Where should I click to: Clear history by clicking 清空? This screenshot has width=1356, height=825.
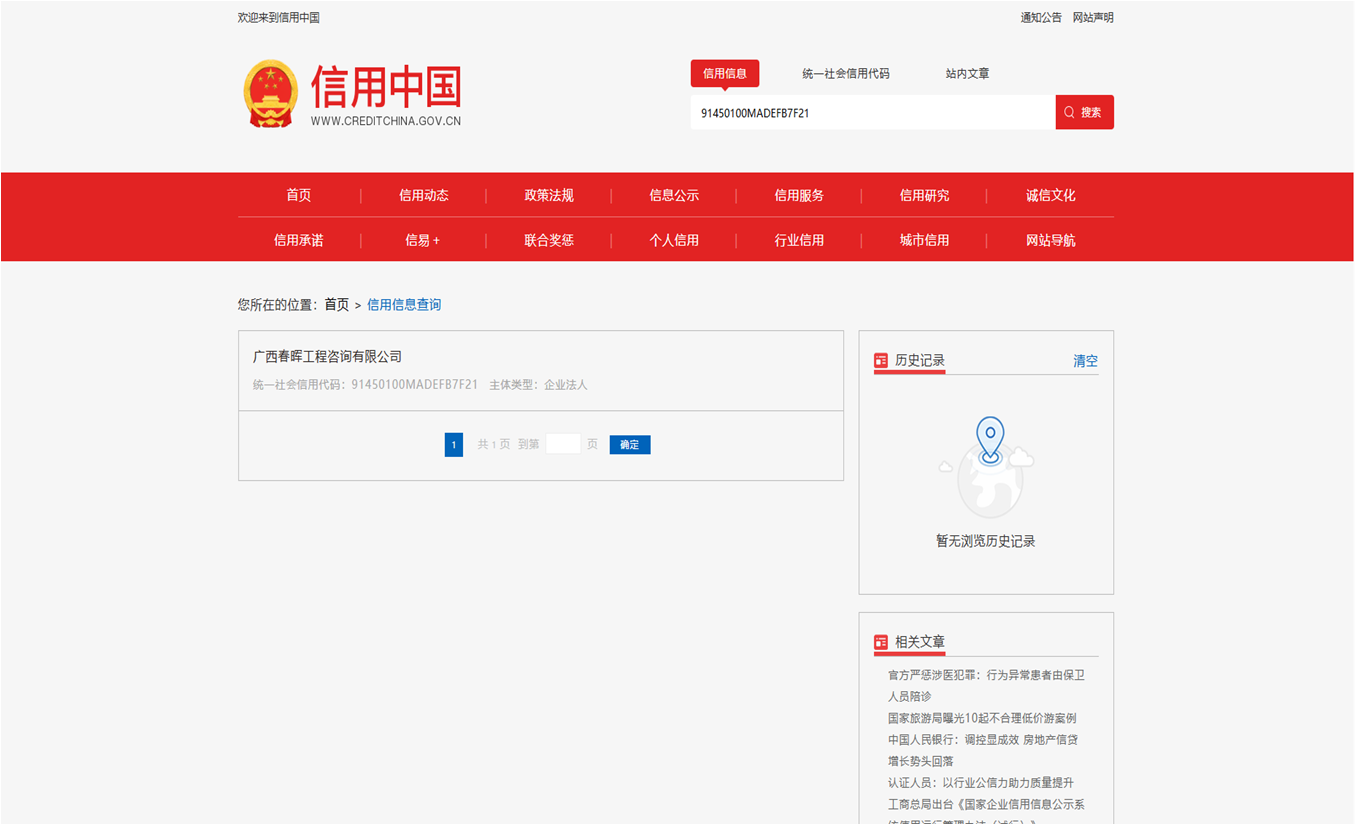[x=1085, y=360]
